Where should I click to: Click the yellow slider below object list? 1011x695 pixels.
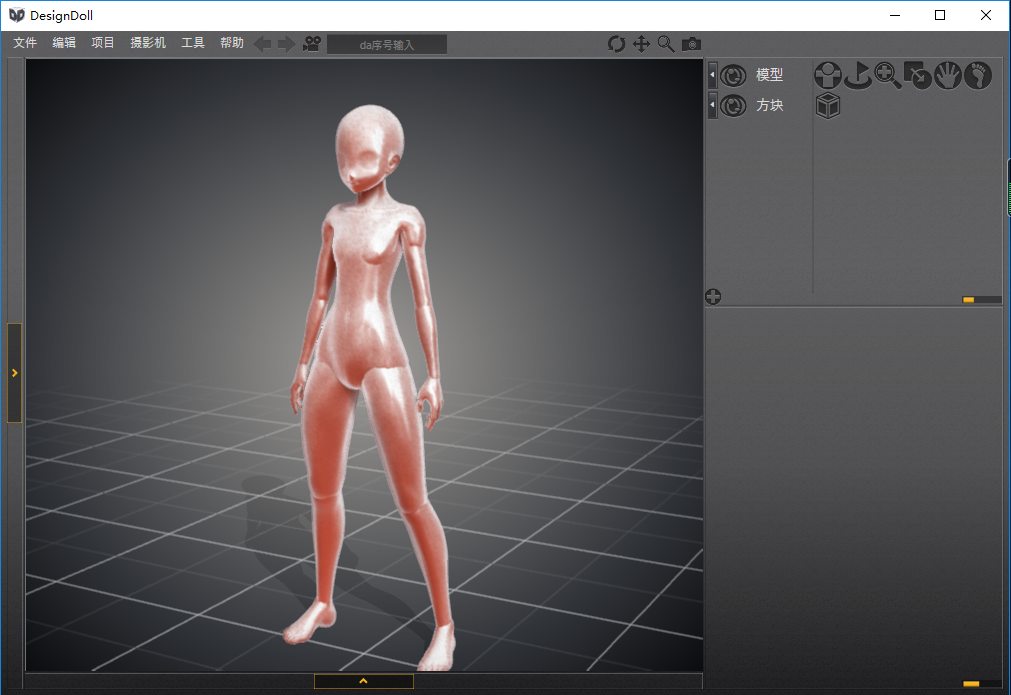point(969,299)
